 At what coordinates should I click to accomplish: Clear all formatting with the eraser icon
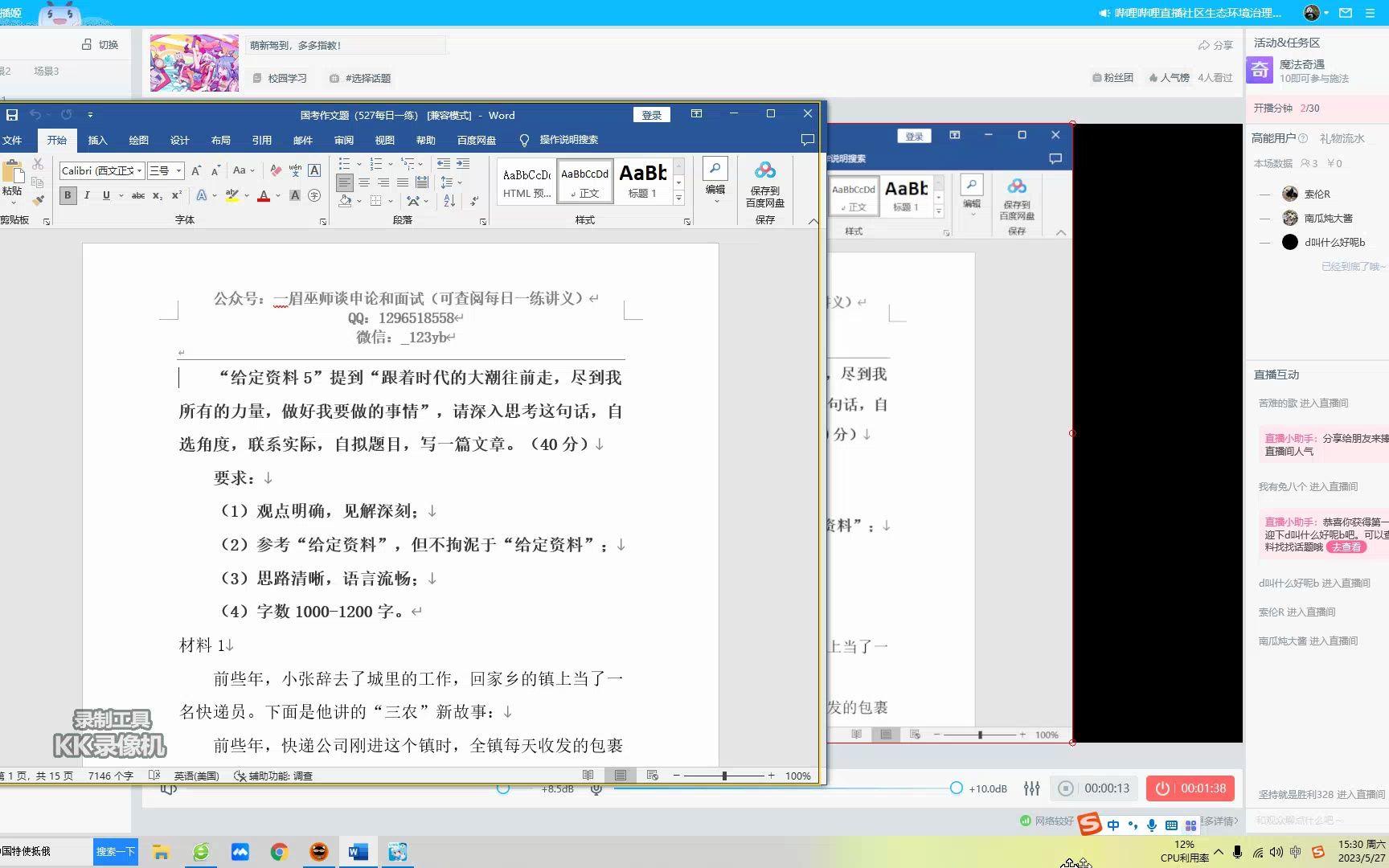[x=276, y=170]
